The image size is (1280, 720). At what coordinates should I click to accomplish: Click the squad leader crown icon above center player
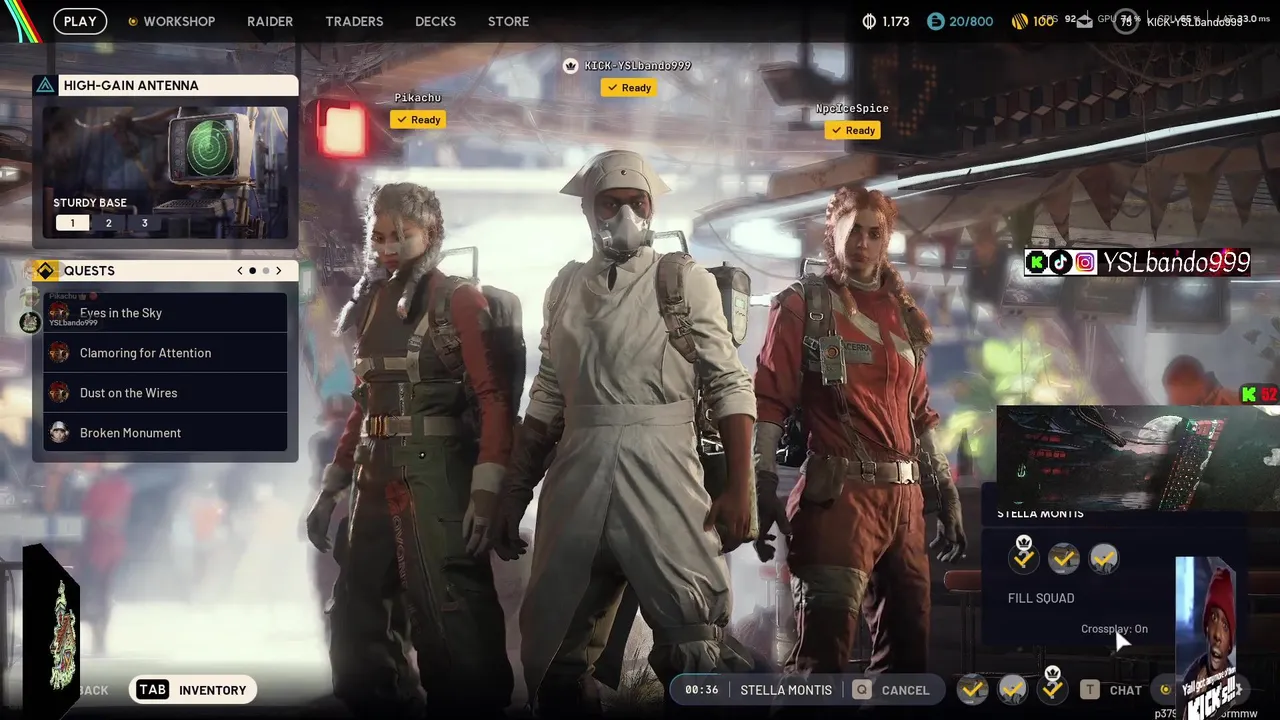570,66
